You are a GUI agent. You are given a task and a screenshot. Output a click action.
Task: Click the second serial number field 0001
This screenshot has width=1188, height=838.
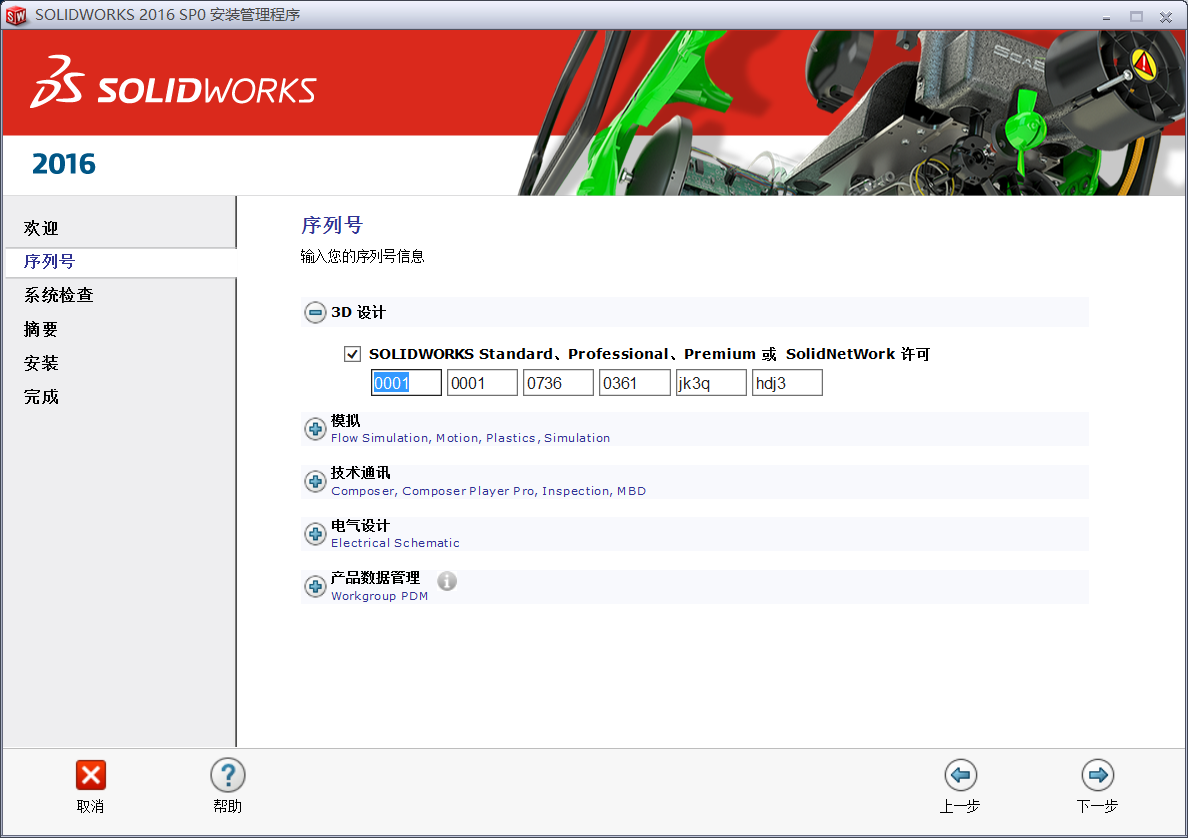482,383
